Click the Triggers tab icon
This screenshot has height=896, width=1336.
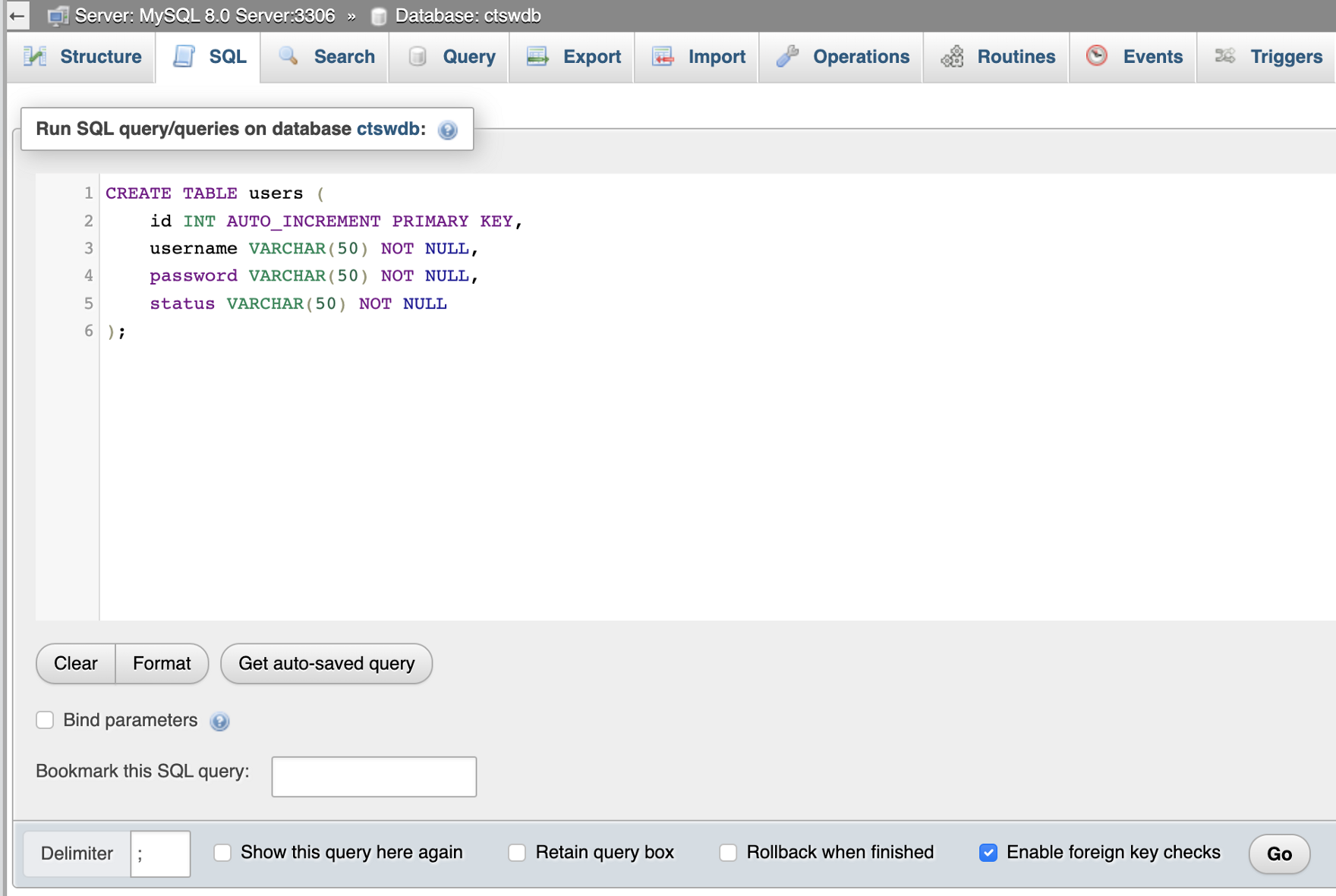click(1224, 55)
